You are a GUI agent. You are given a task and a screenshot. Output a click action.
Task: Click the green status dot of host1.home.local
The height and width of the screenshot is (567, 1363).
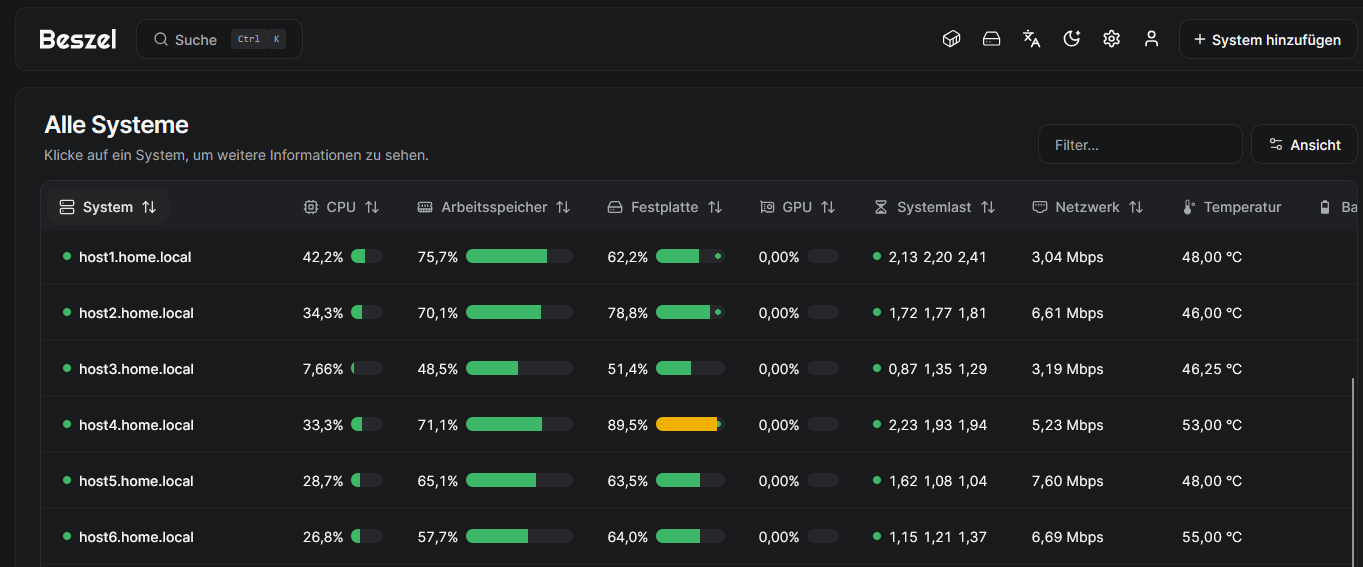tap(67, 257)
